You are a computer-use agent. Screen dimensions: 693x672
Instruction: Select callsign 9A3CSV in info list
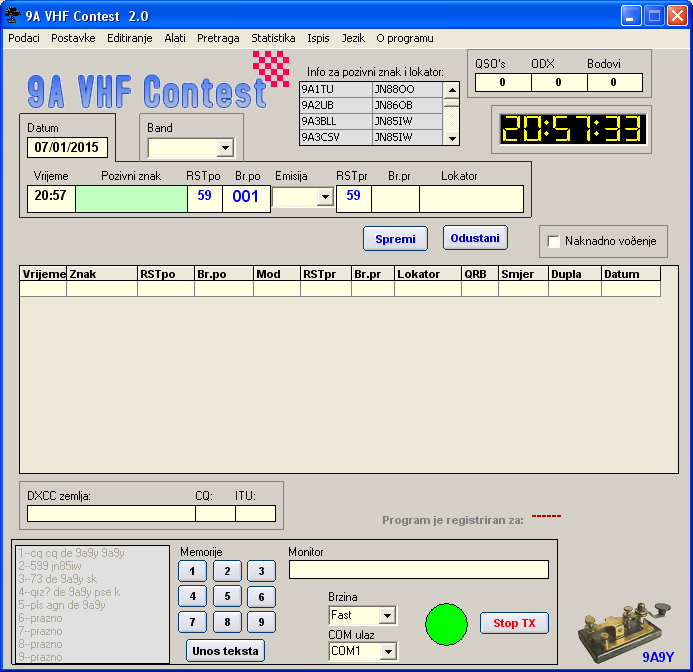pyautogui.click(x=336, y=137)
